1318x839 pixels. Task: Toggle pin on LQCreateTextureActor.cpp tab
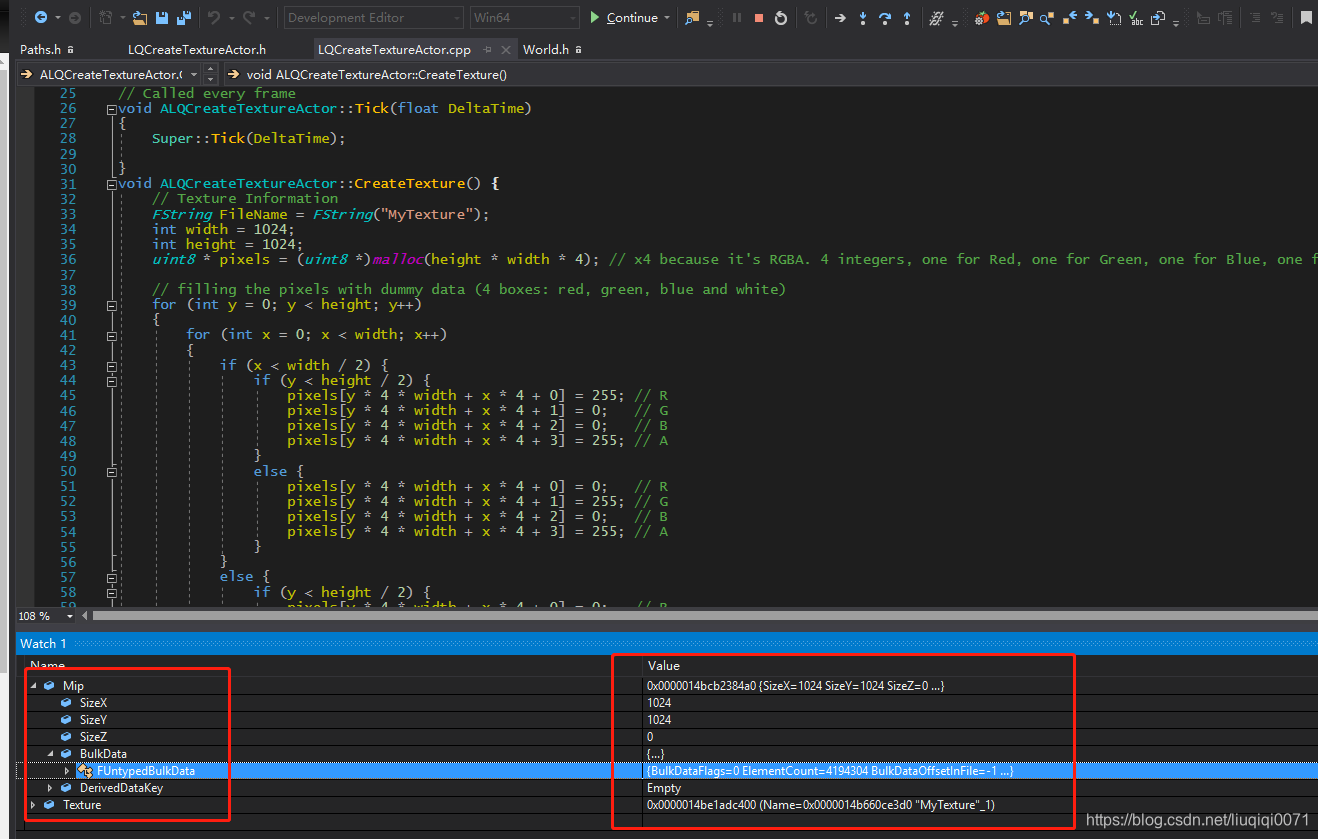click(x=487, y=49)
